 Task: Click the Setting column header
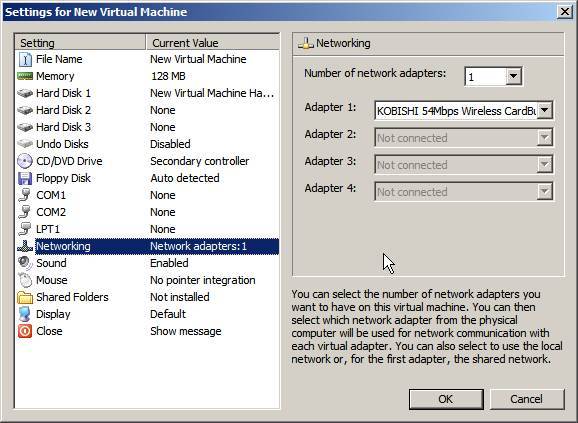80,43
